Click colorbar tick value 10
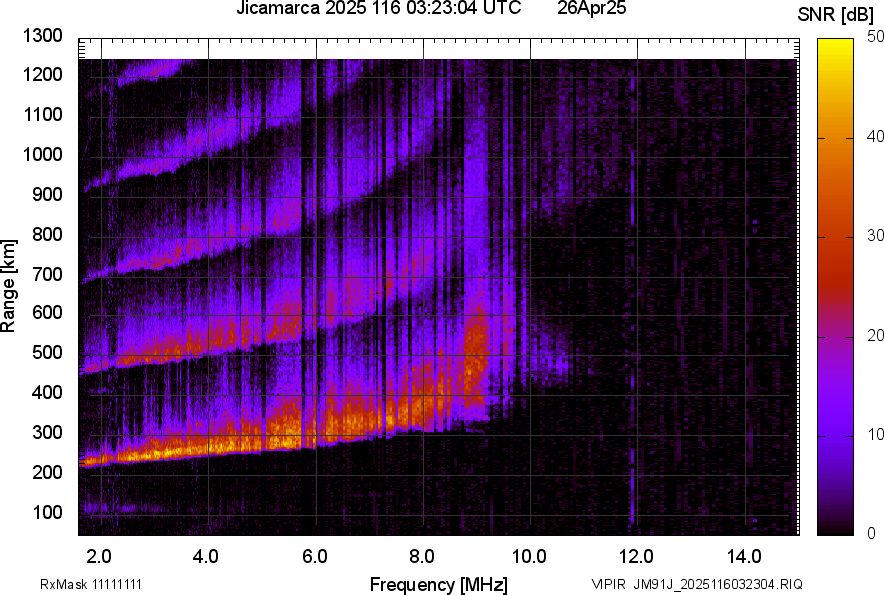The width and height of the screenshot is (884, 595). (875, 434)
